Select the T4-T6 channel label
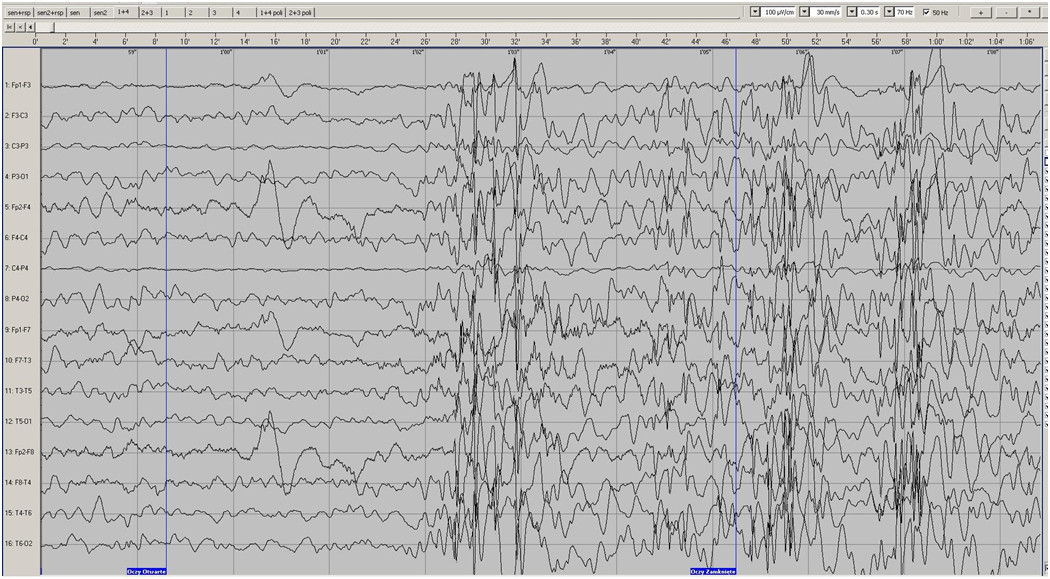Image resolution: width=1050 pixels, height=579 pixels. [x=21, y=513]
